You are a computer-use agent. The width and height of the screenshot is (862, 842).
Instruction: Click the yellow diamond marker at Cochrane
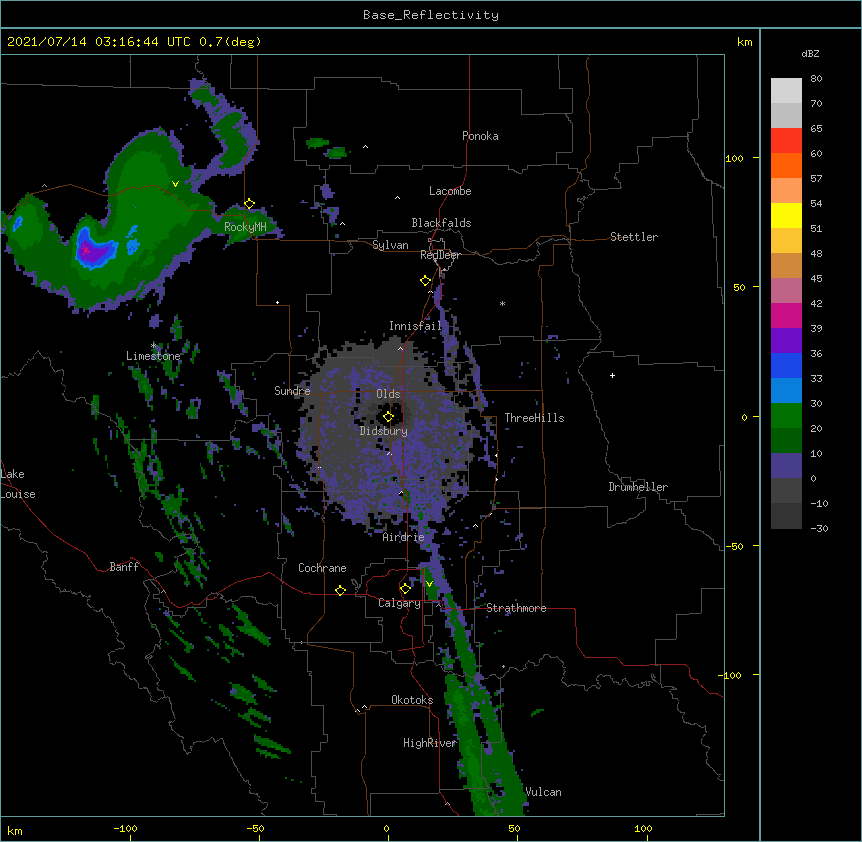pyautogui.click(x=340, y=590)
